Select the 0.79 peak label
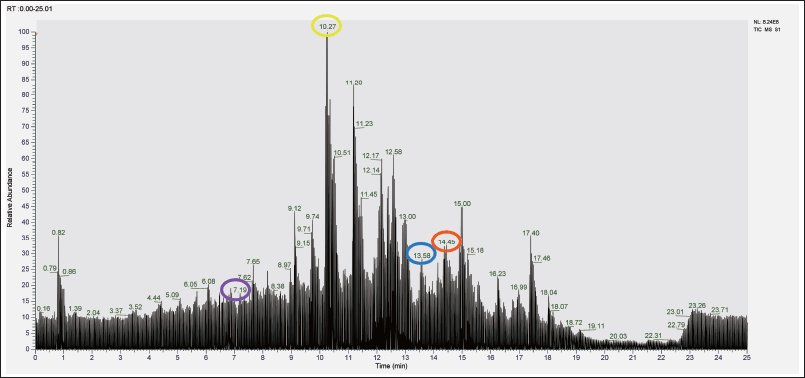This screenshot has height=378, width=805. (x=50, y=268)
